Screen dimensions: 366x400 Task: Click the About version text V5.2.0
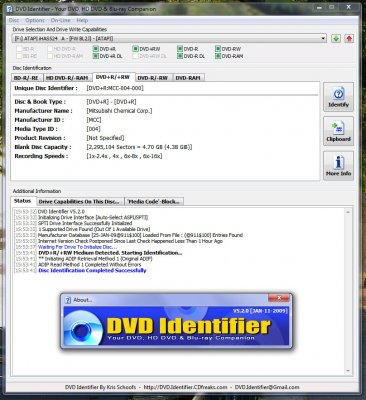(x=260, y=311)
